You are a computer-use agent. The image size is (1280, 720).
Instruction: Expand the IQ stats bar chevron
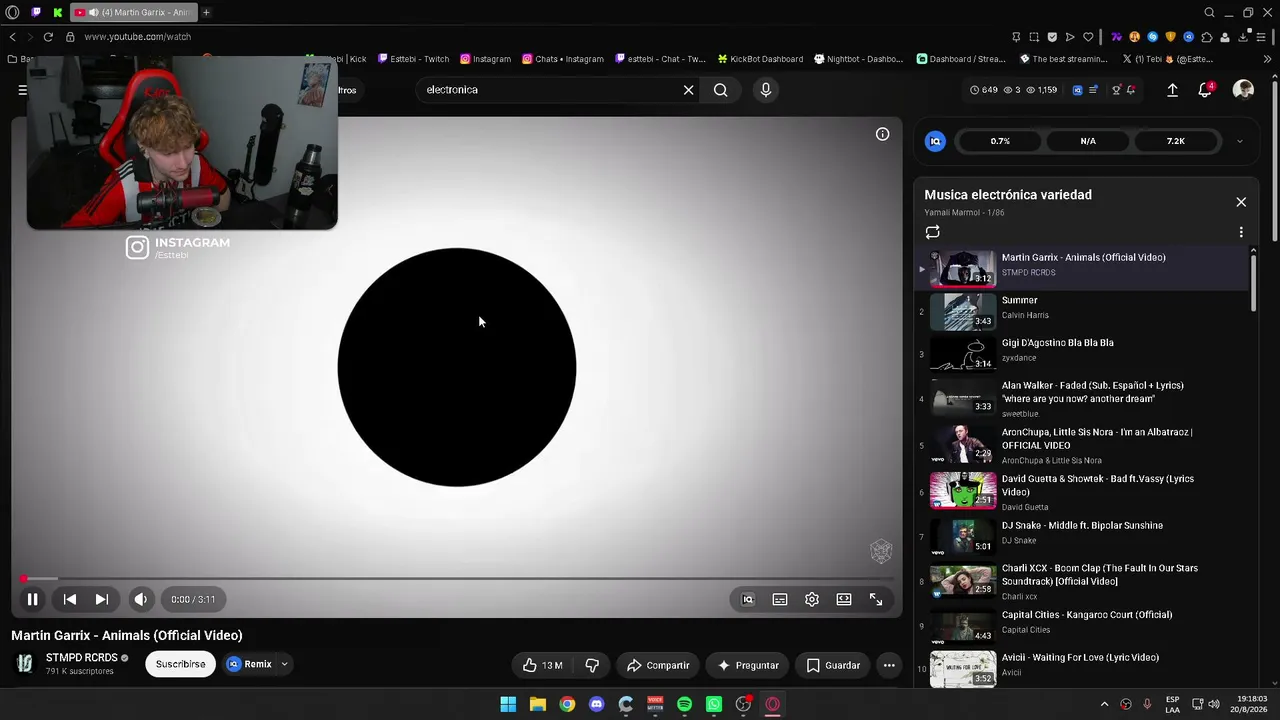point(1240,141)
